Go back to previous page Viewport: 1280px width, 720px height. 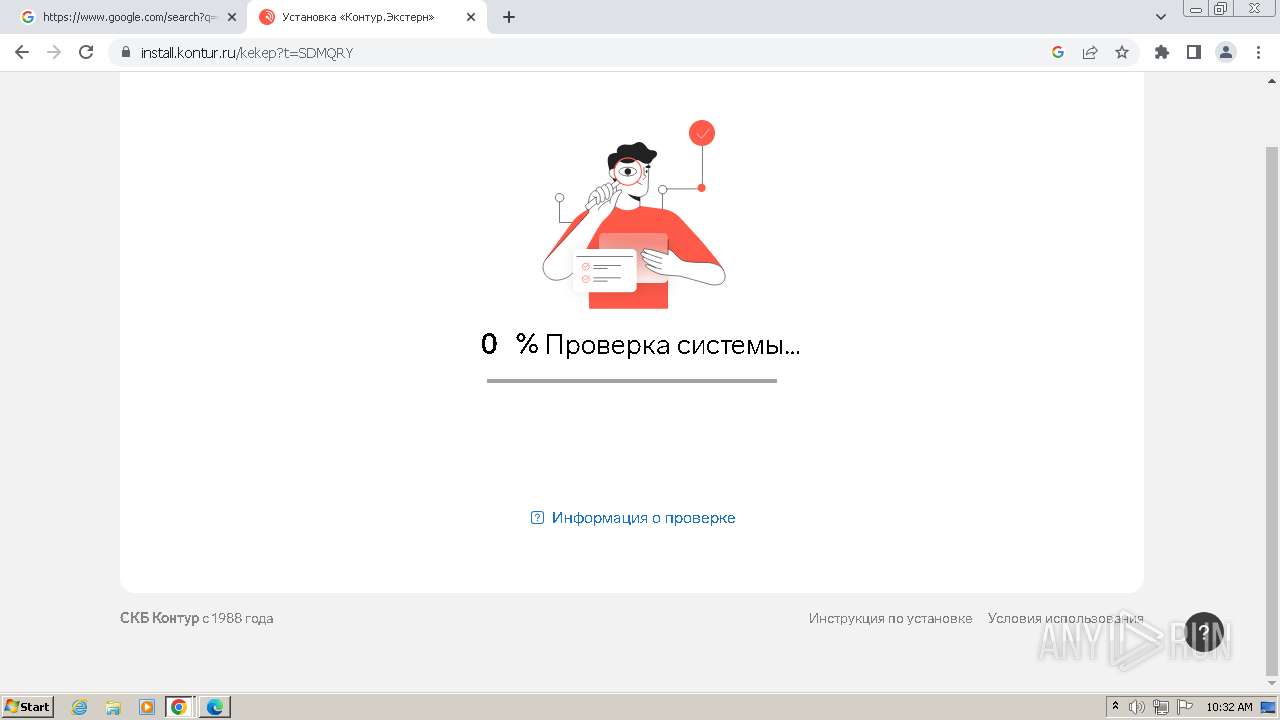(22, 52)
